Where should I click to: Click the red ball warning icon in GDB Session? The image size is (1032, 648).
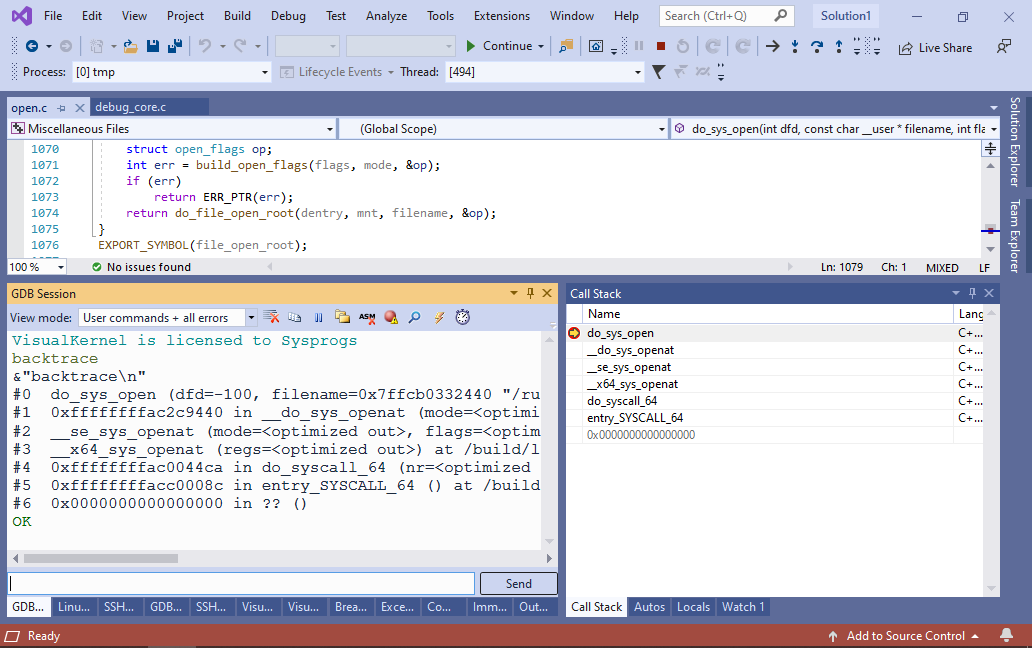tap(391, 317)
